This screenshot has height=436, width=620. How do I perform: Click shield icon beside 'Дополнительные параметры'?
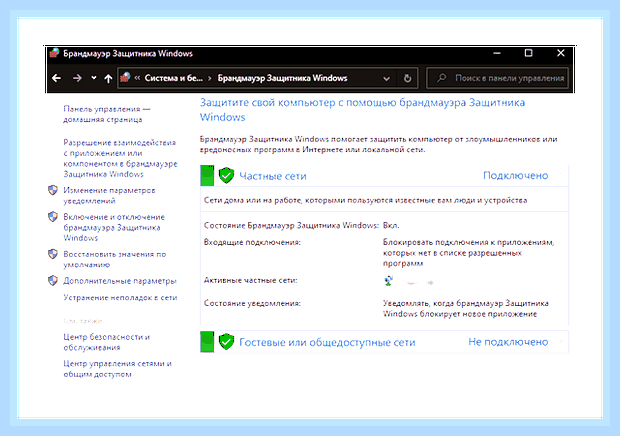[x=53, y=281]
